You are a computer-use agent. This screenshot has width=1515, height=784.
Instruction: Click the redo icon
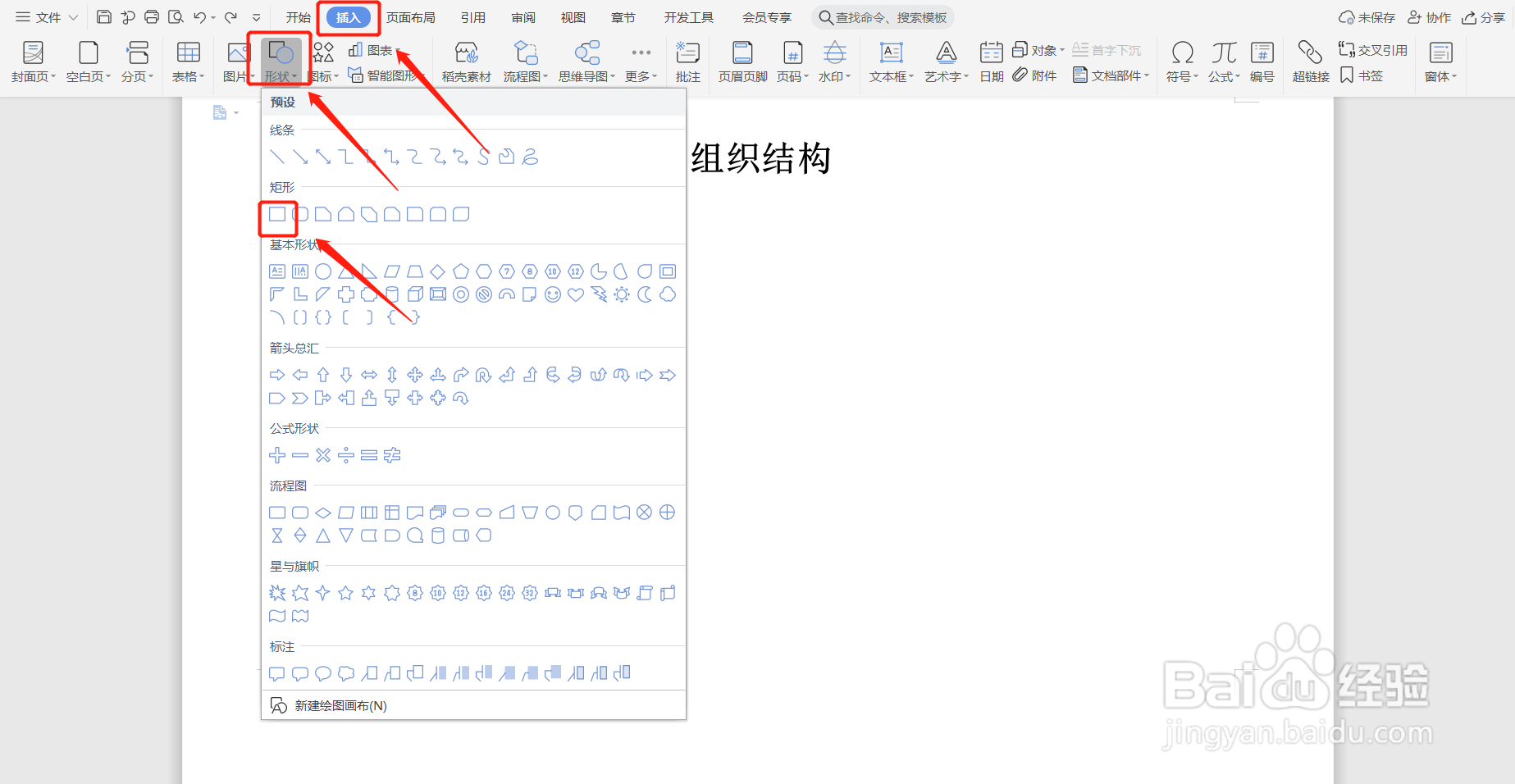[231, 17]
